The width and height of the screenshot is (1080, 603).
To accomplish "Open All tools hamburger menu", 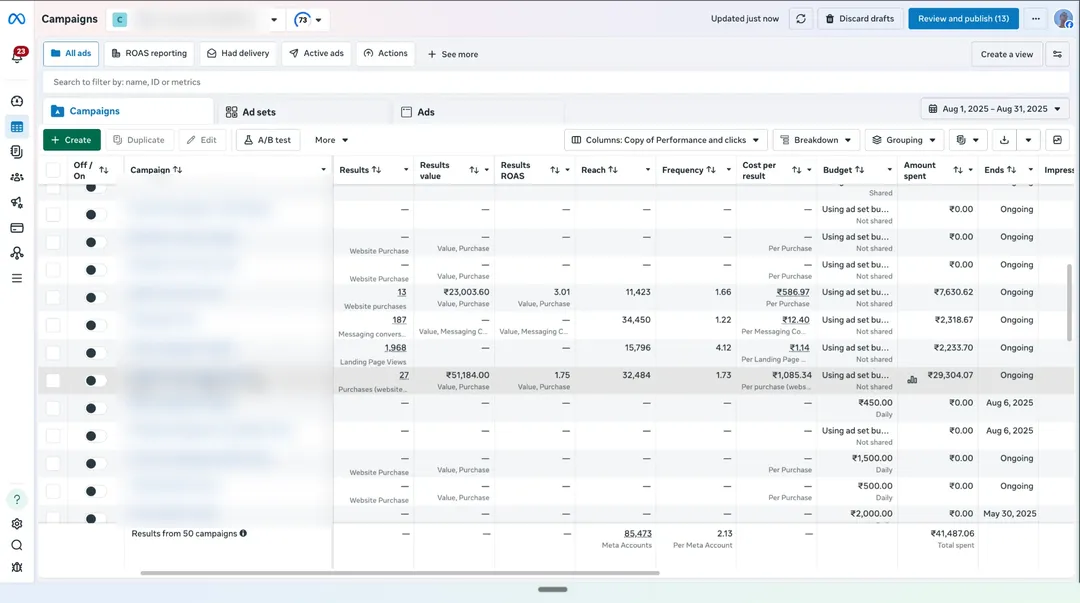I will 17,278.
